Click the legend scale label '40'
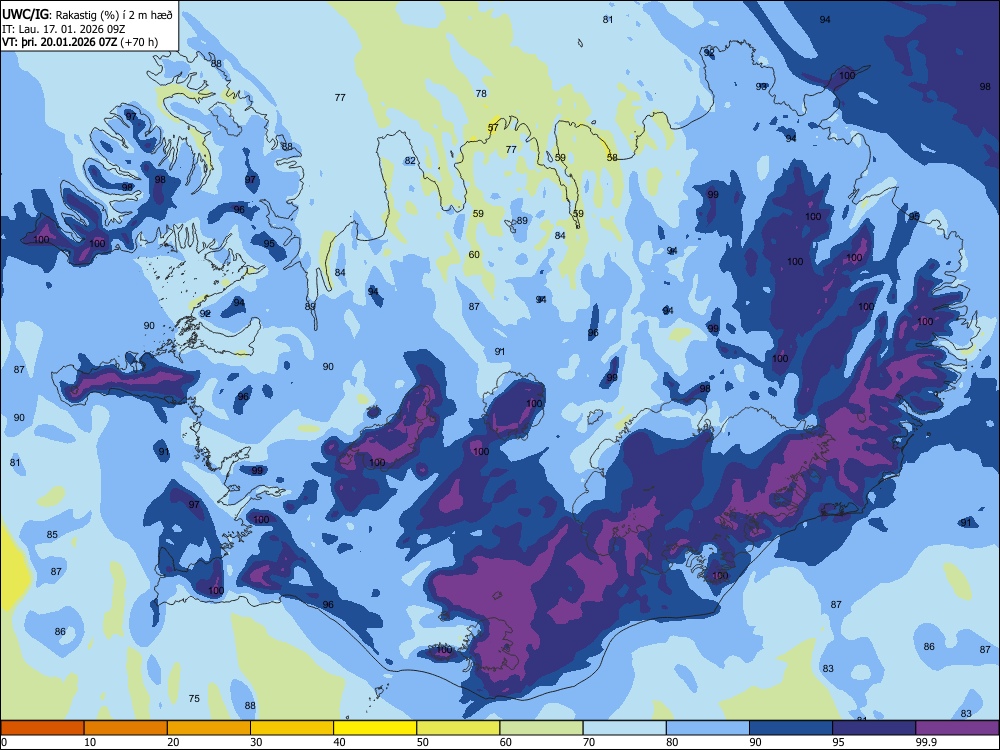This screenshot has width=1000, height=750. click(x=339, y=742)
